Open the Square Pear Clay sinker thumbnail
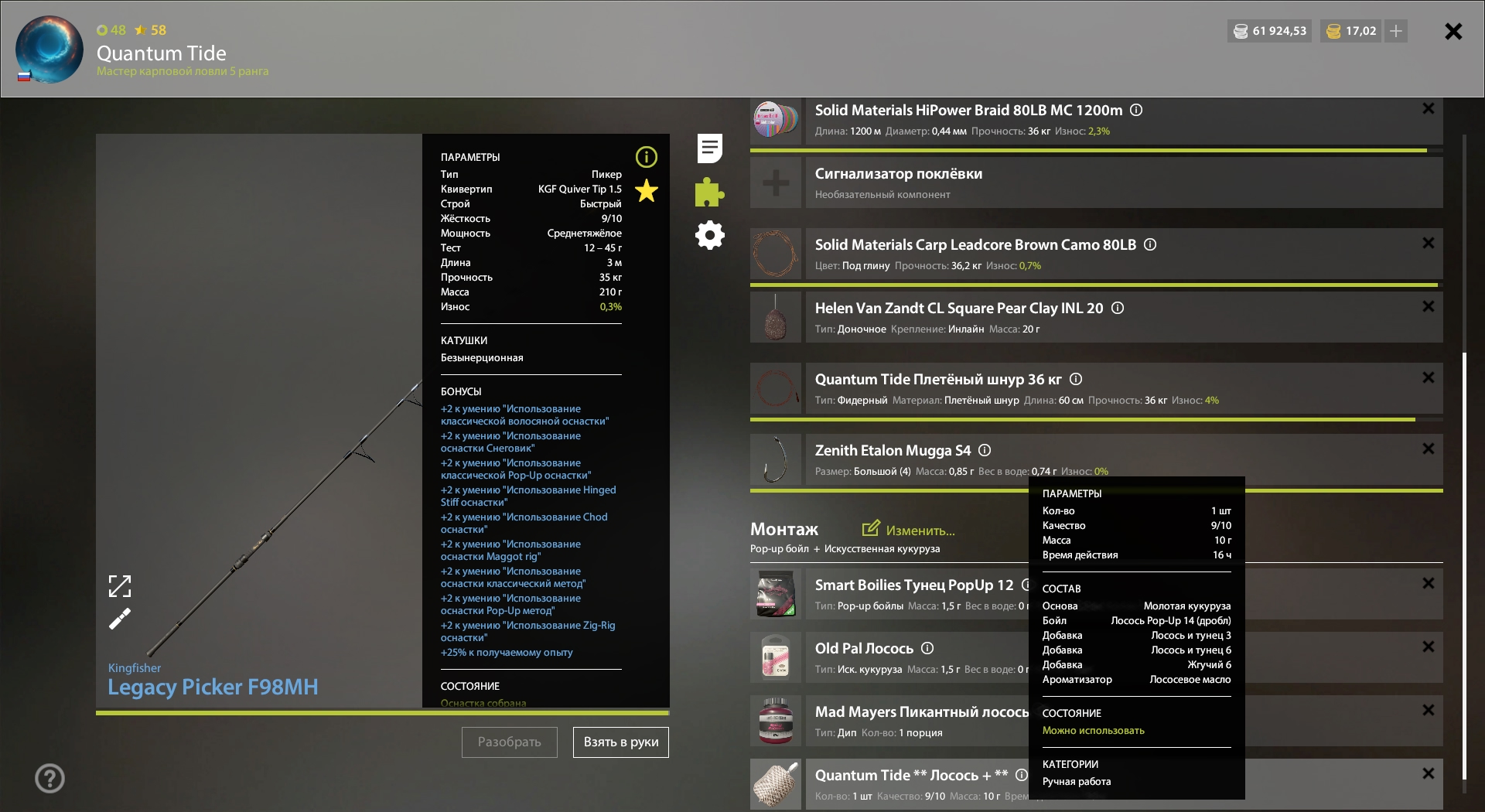 click(776, 317)
